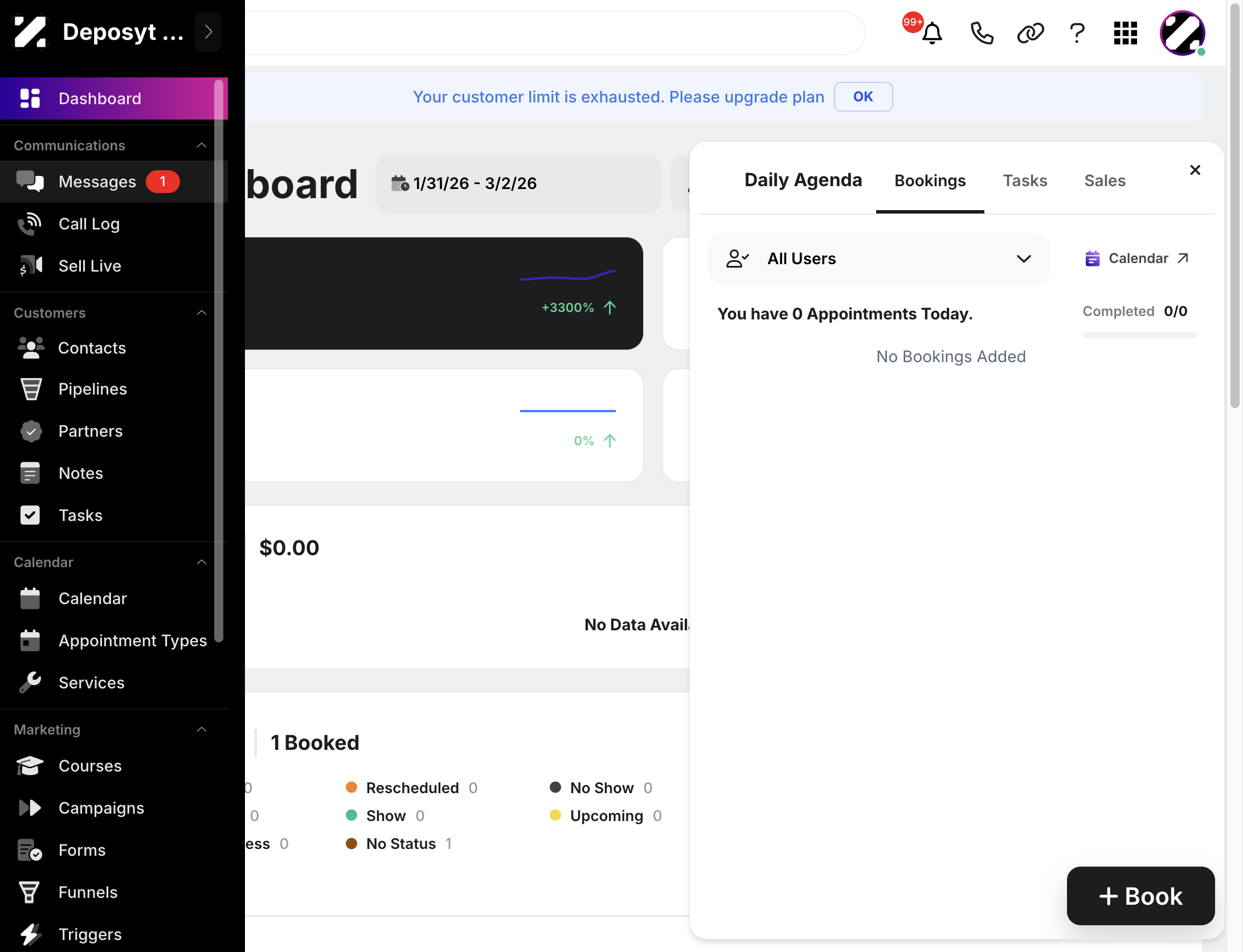Open Courses under Marketing
This screenshot has width=1243, height=952.
(114, 766)
